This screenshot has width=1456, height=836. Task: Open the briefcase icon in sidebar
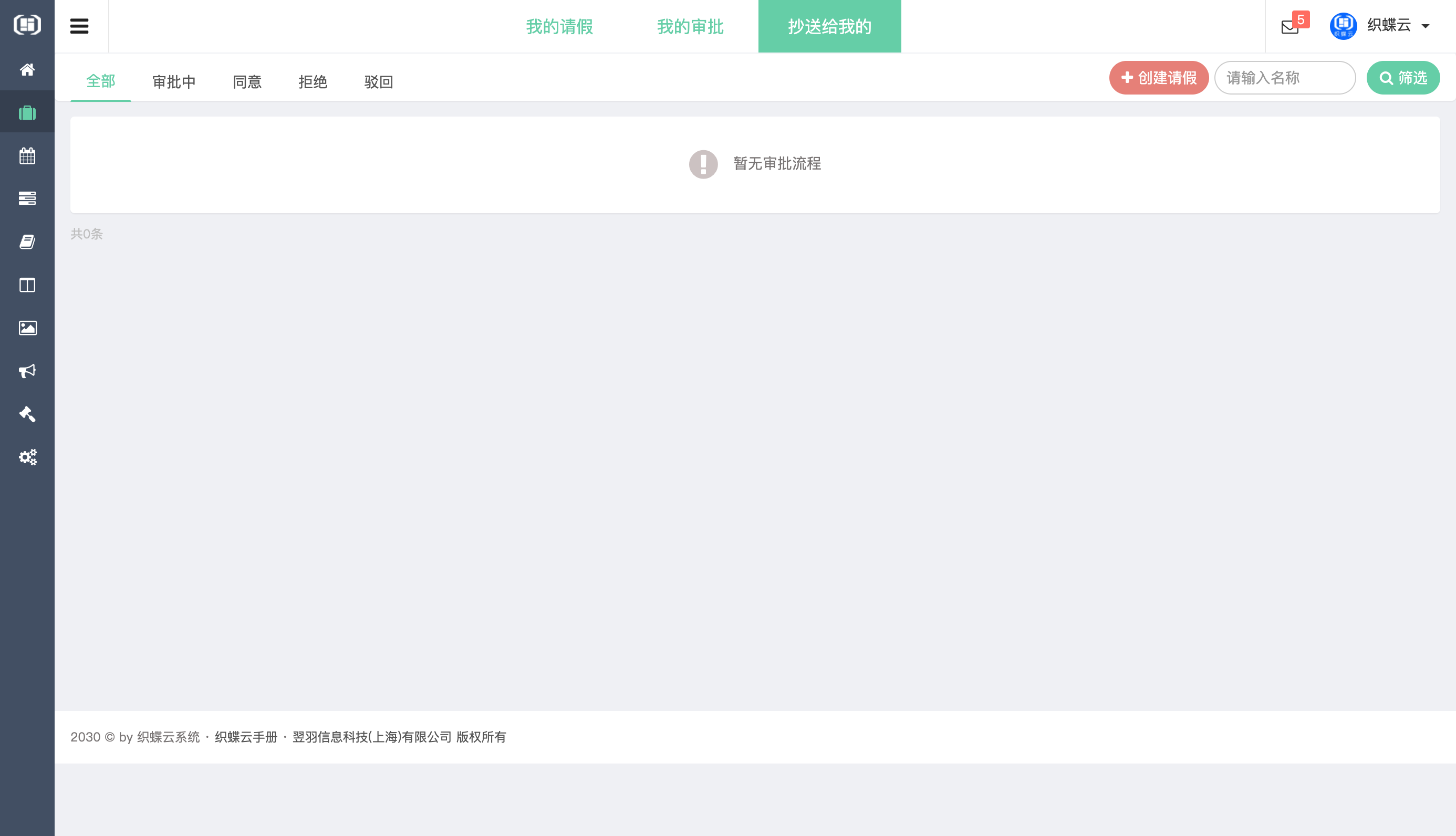coord(27,112)
